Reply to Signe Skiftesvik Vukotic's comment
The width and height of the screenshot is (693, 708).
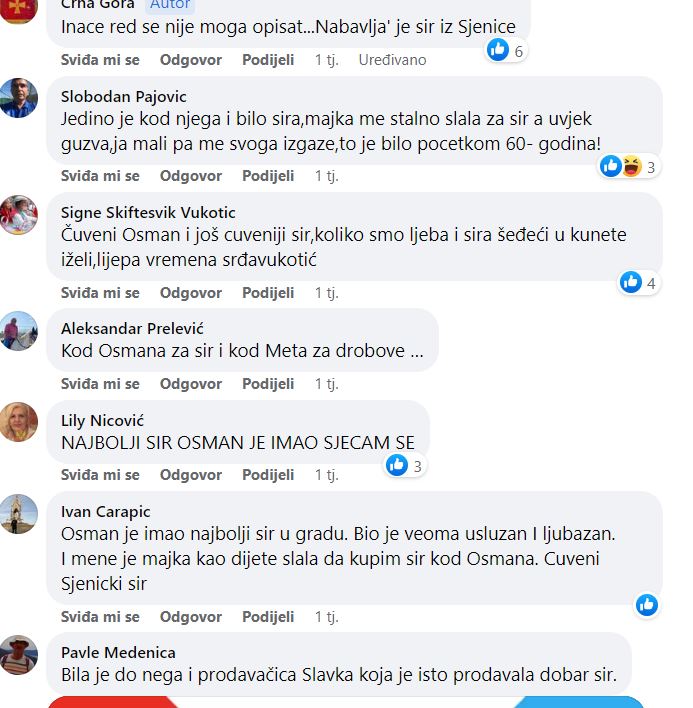tap(191, 293)
